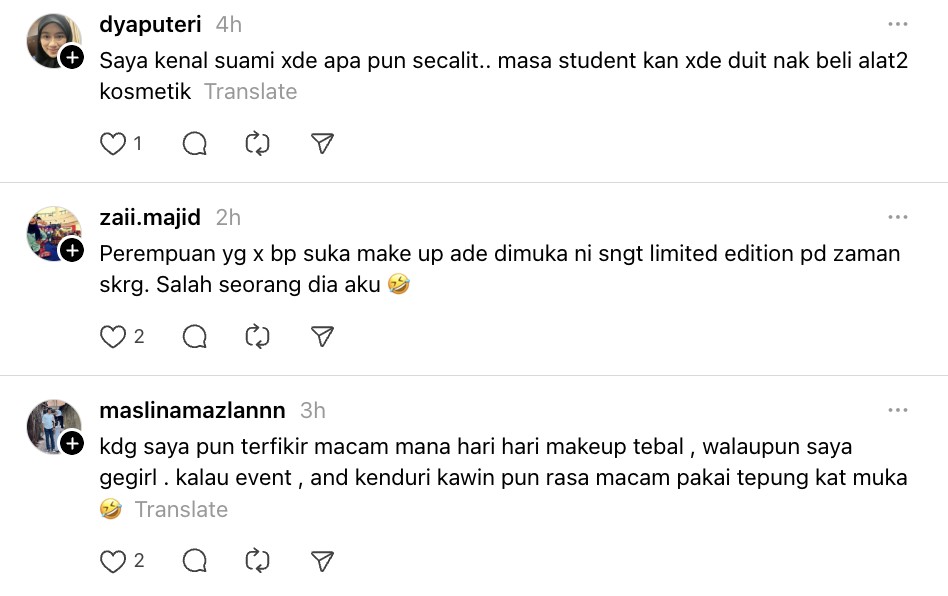Open more options for zaii.majid's comment
The height and width of the screenshot is (596, 948).
click(897, 217)
